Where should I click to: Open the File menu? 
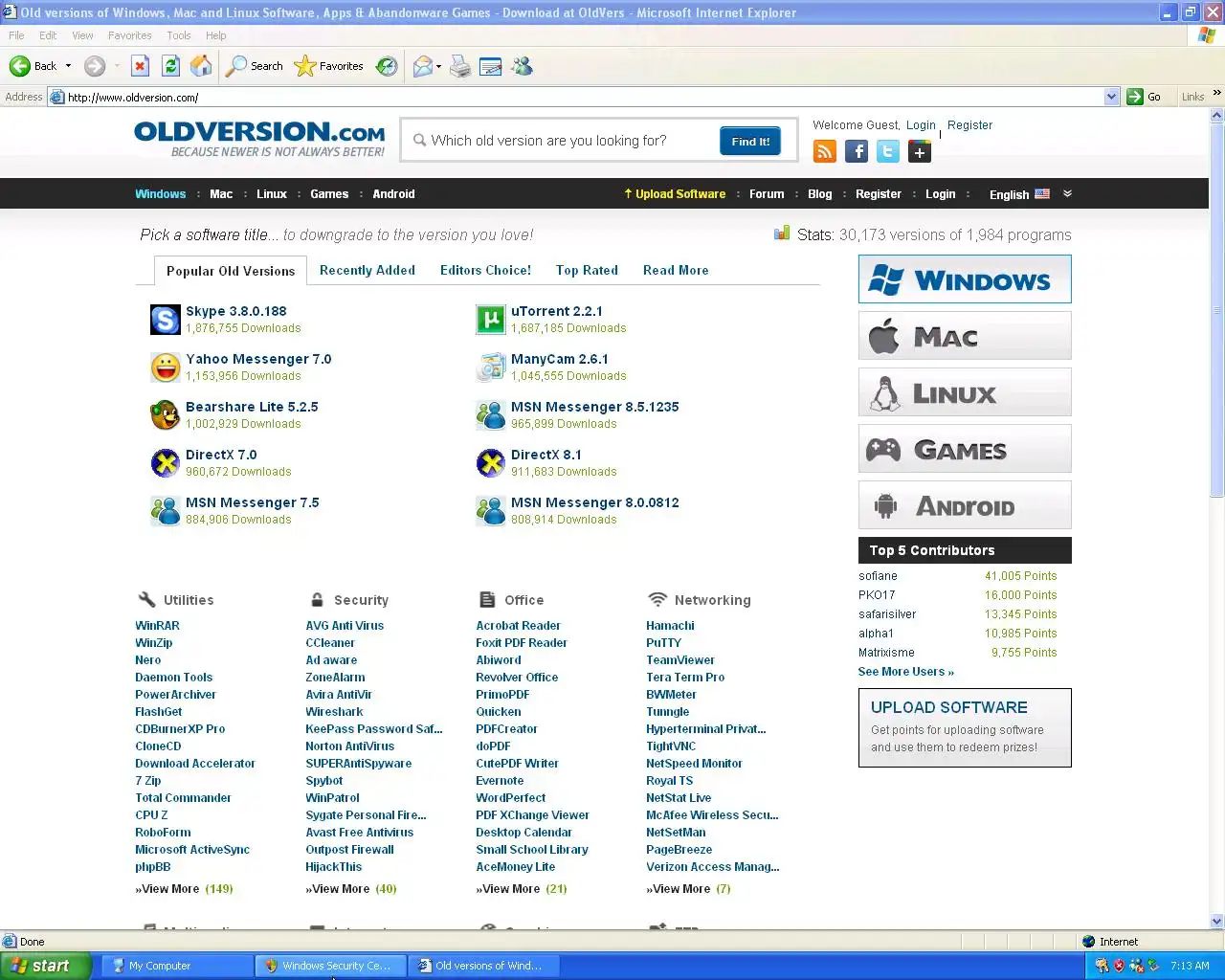(x=16, y=35)
